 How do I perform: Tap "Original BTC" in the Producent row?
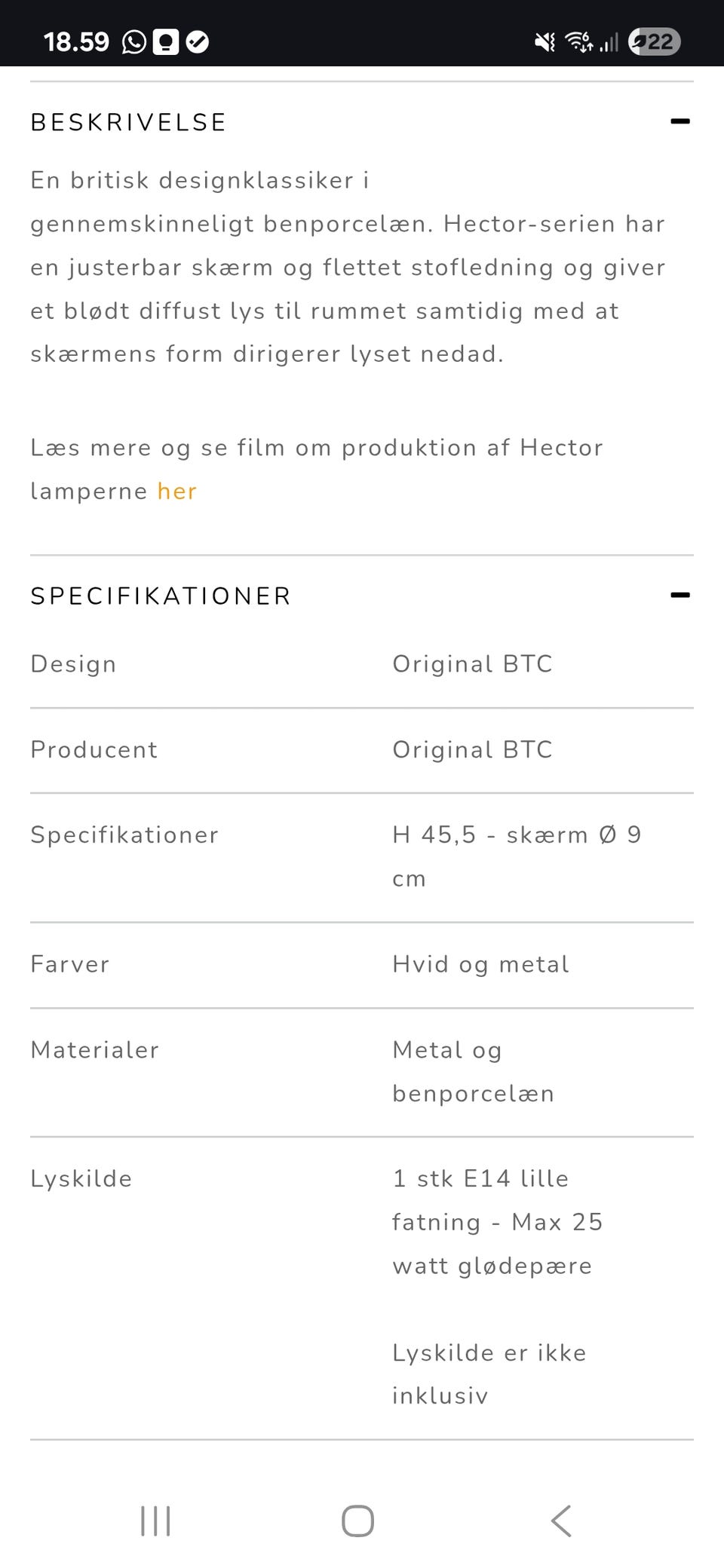pos(472,750)
